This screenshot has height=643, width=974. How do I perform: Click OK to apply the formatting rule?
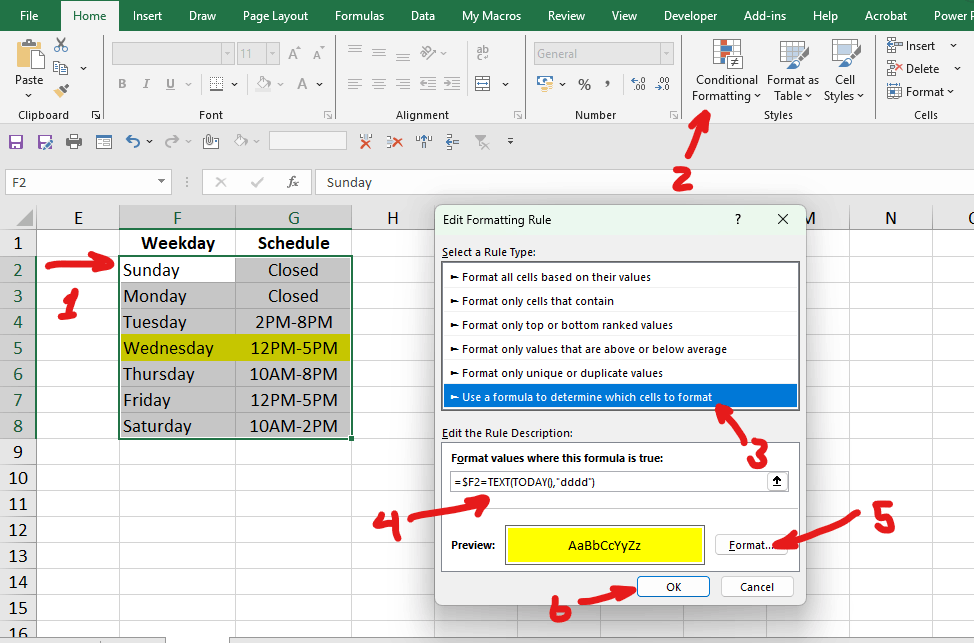(x=673, y=586)
